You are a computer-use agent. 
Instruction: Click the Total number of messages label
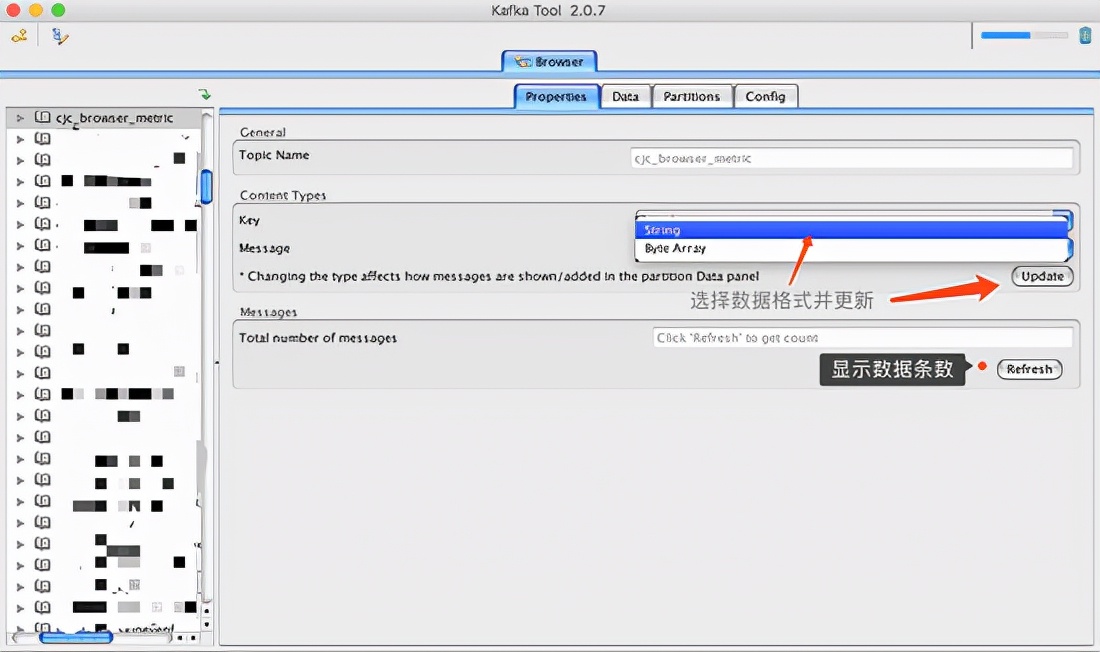[x=318, y=338]
